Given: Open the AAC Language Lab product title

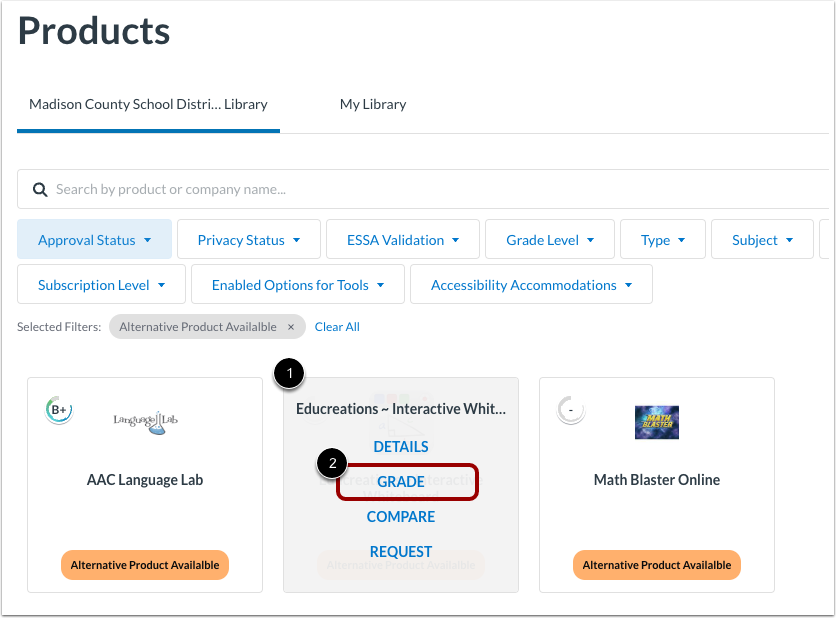Looking at the screenshot, I should [x=145, y=480].
